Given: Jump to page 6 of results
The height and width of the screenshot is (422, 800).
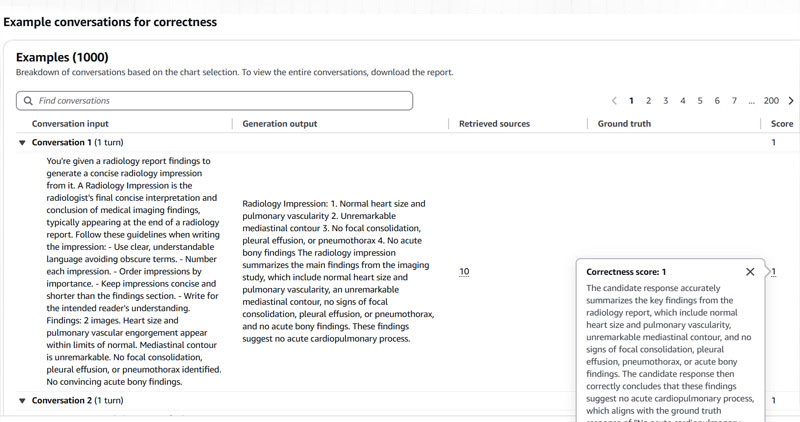Looking at the screenshot, I should pos(717,101).
